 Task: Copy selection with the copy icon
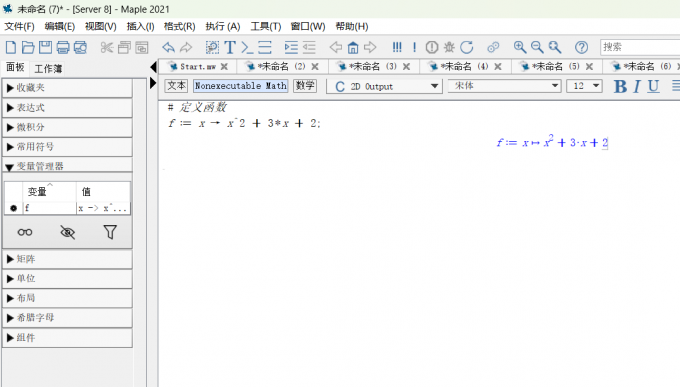tap(124, 47)
